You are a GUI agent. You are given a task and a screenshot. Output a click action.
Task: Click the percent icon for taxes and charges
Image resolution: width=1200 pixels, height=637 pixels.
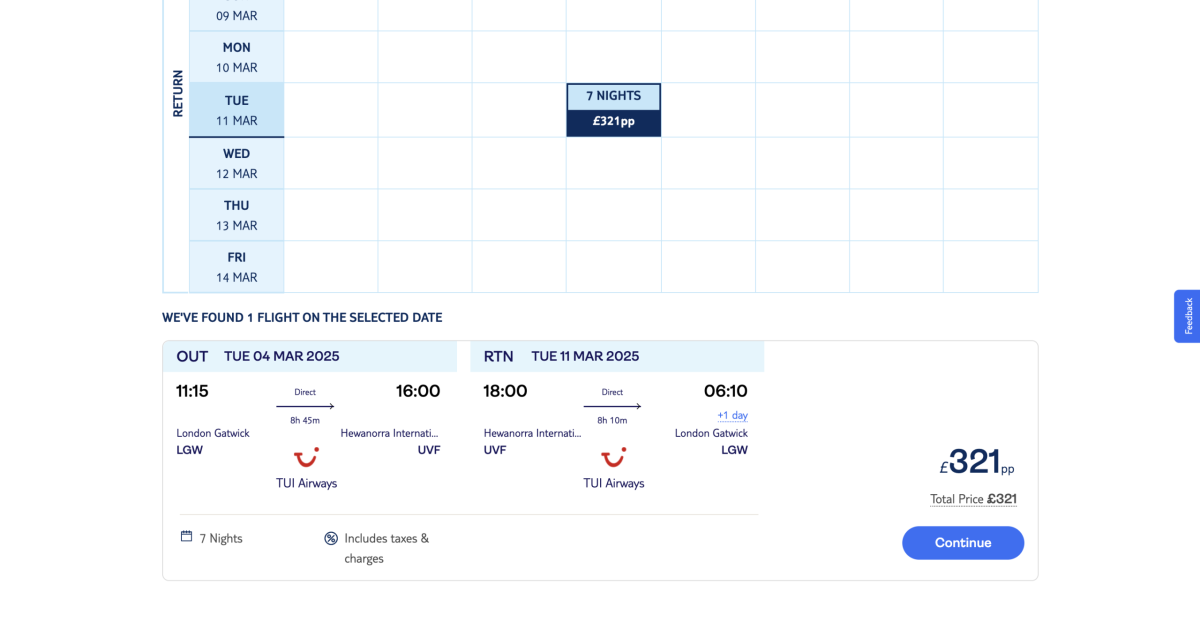pos(331,538)
